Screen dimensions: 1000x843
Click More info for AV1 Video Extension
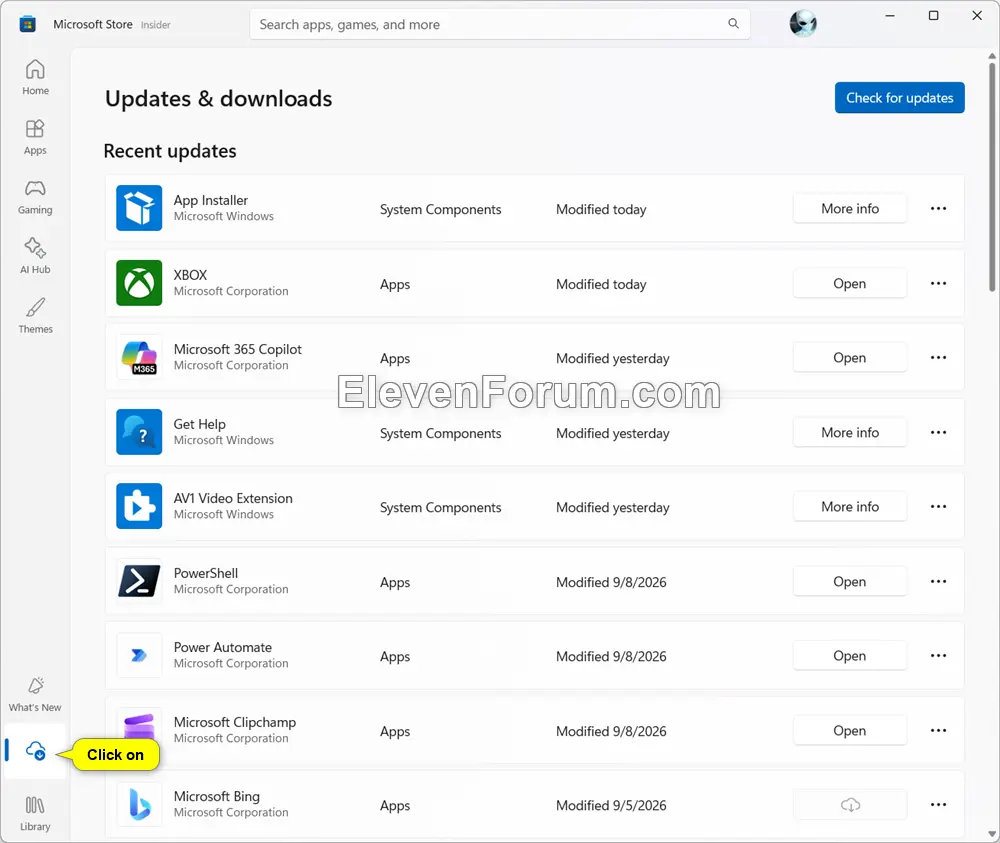(x=850, y=506)
